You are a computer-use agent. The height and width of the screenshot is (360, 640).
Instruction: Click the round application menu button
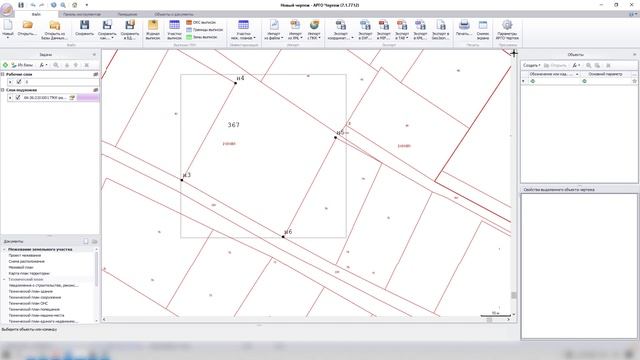tap(7, 9)
